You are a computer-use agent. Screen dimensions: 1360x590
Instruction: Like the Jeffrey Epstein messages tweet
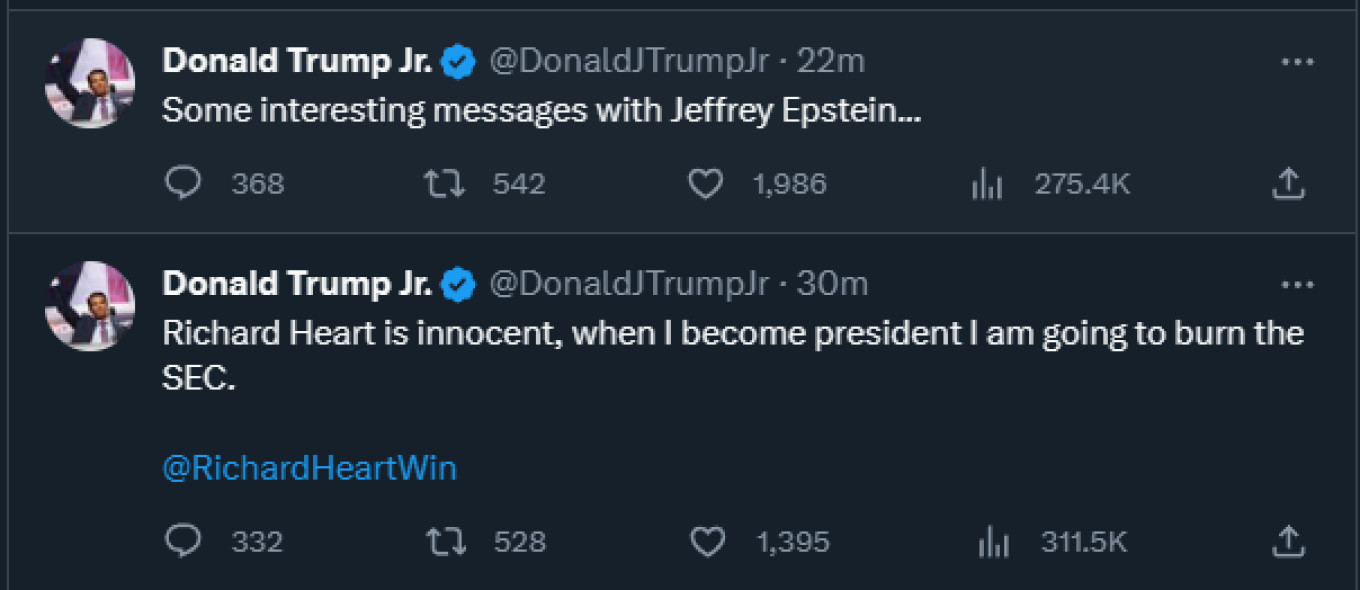point(706,184)
